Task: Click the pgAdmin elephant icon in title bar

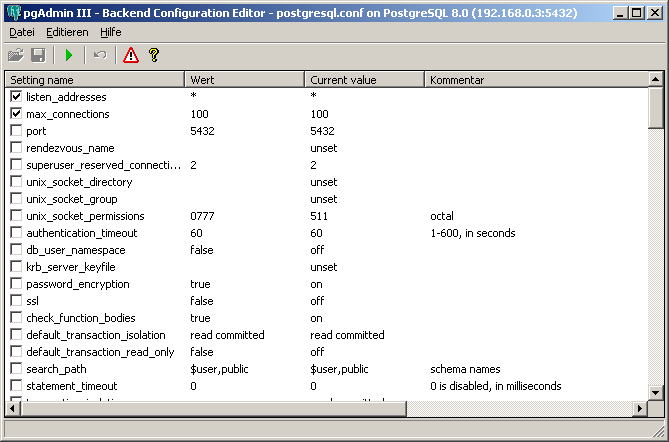Action: tap(13, 12)
